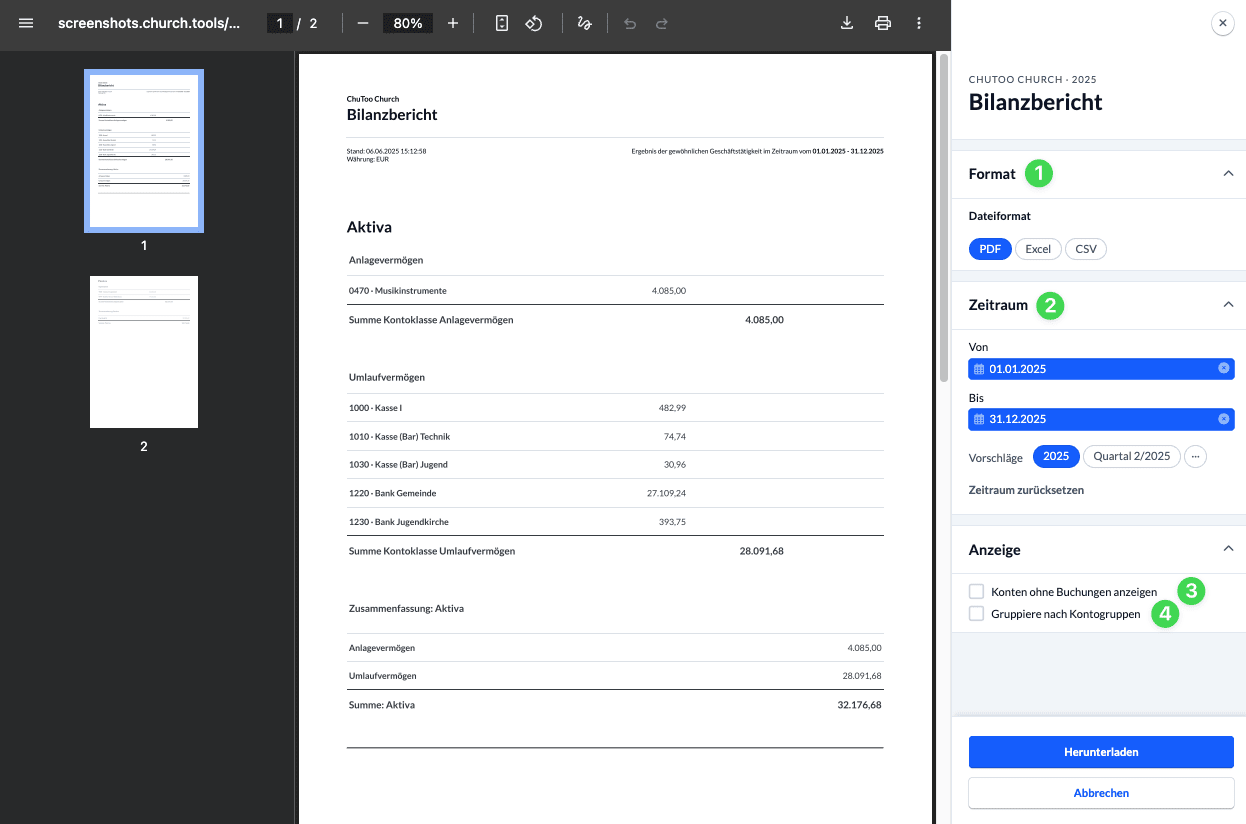This screenshot has height=824, width=1246.
Task: Click the Aktiva heading in document
Action: click(369, 228)
